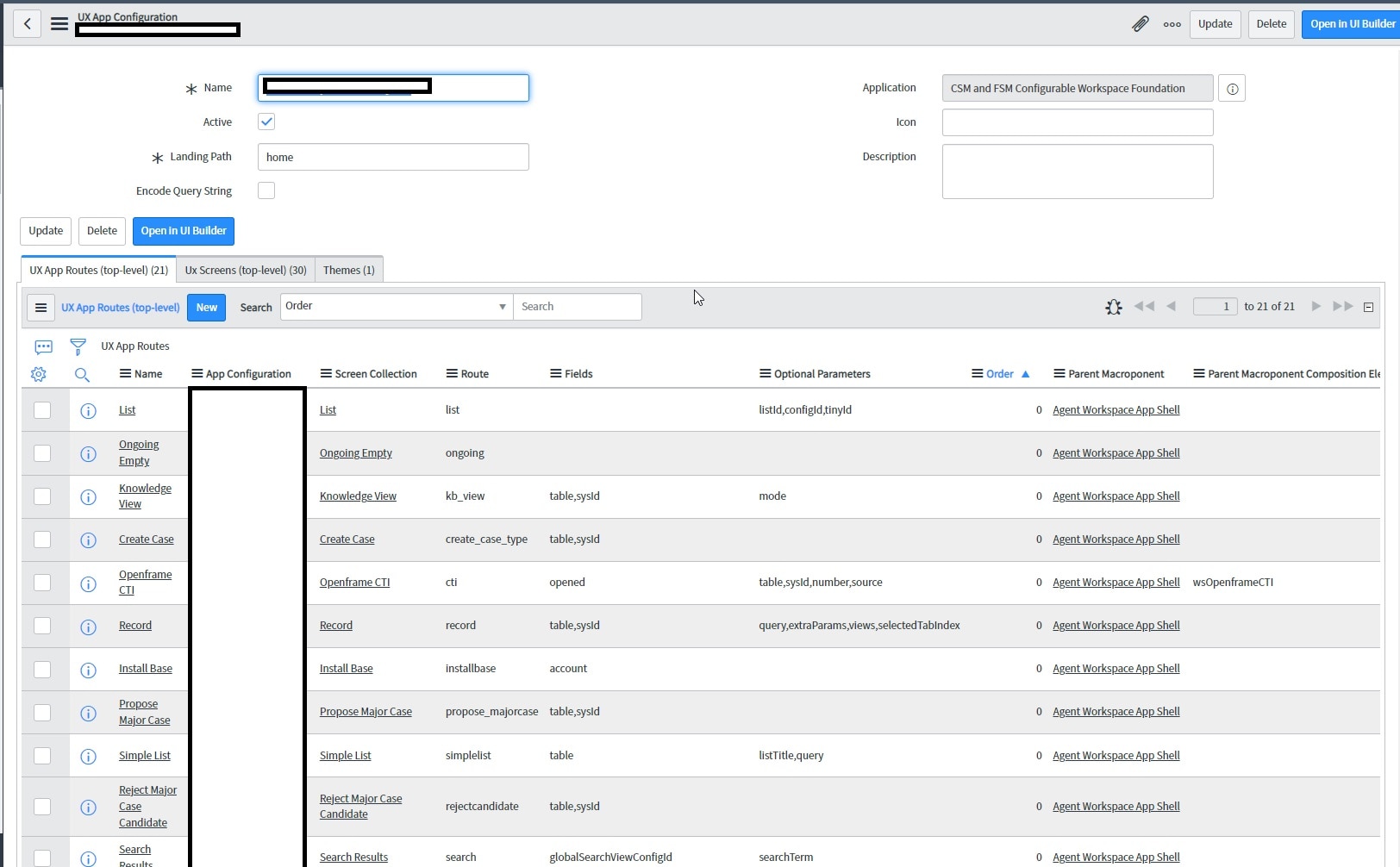Collapse the related list with minus icon
Image resolution: width=1400 pixels, height=867 pixels.
pos(1368,307)
